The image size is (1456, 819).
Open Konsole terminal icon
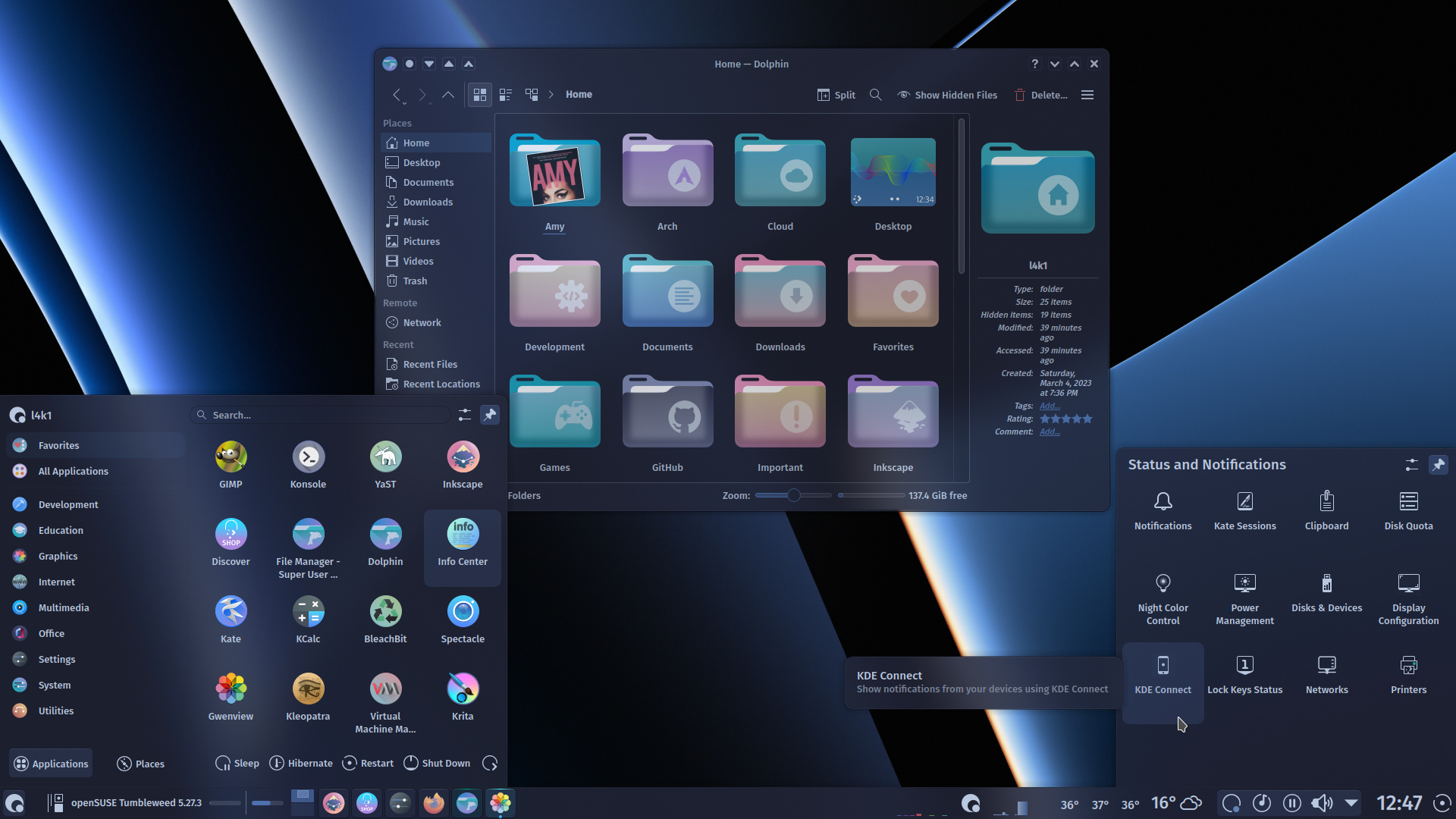click(308, 465)
